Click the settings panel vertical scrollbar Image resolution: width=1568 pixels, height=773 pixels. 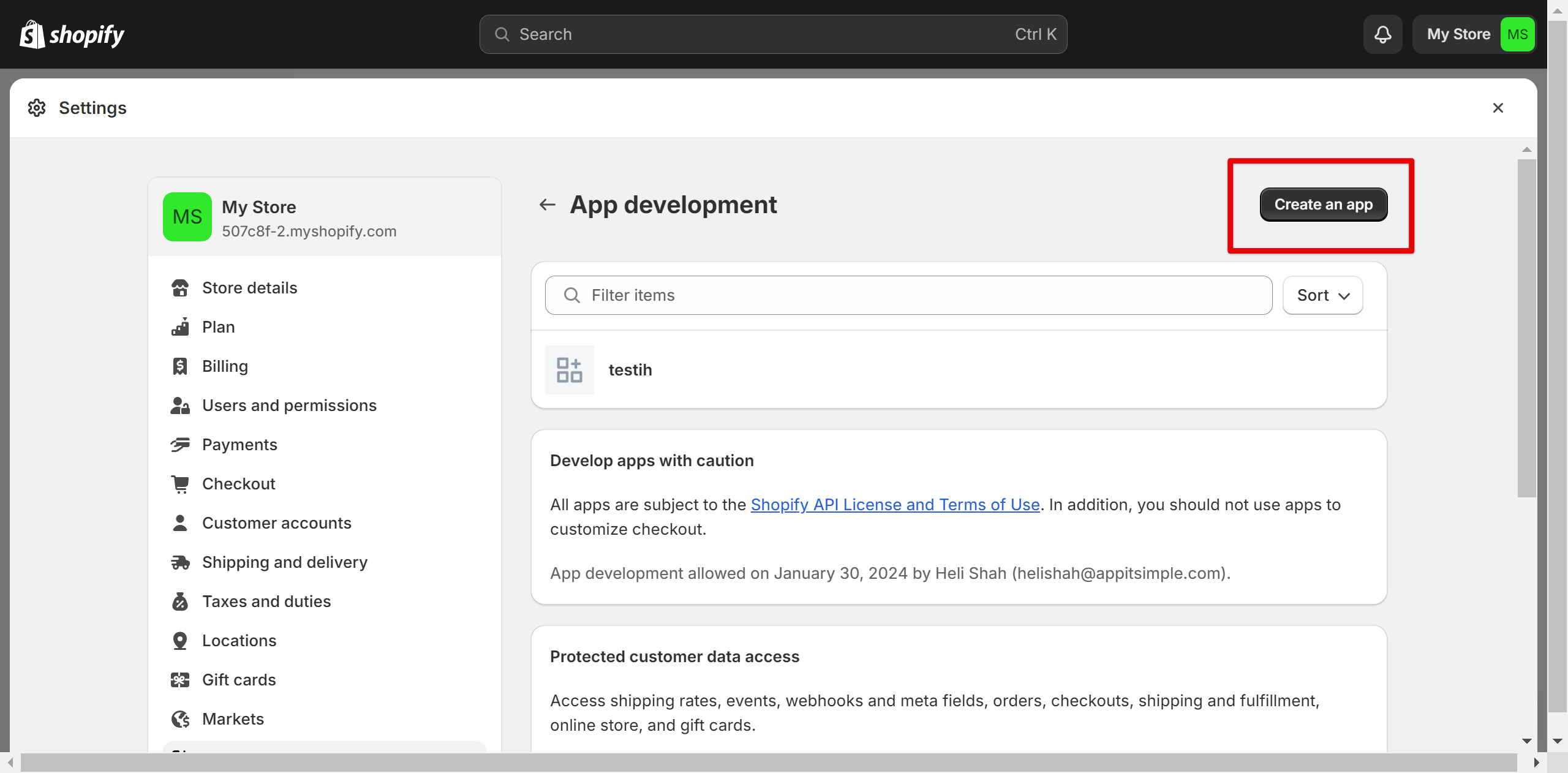(x=1526, y=328)
